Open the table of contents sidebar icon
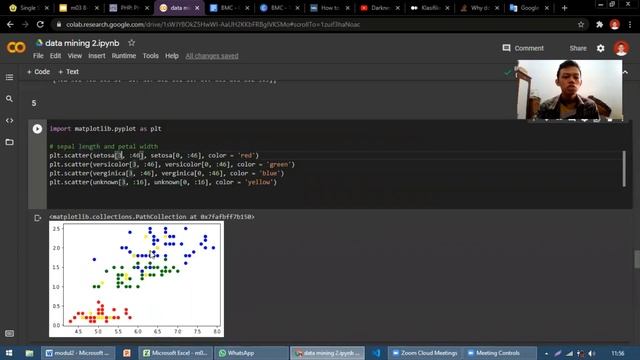 (9, 77)
